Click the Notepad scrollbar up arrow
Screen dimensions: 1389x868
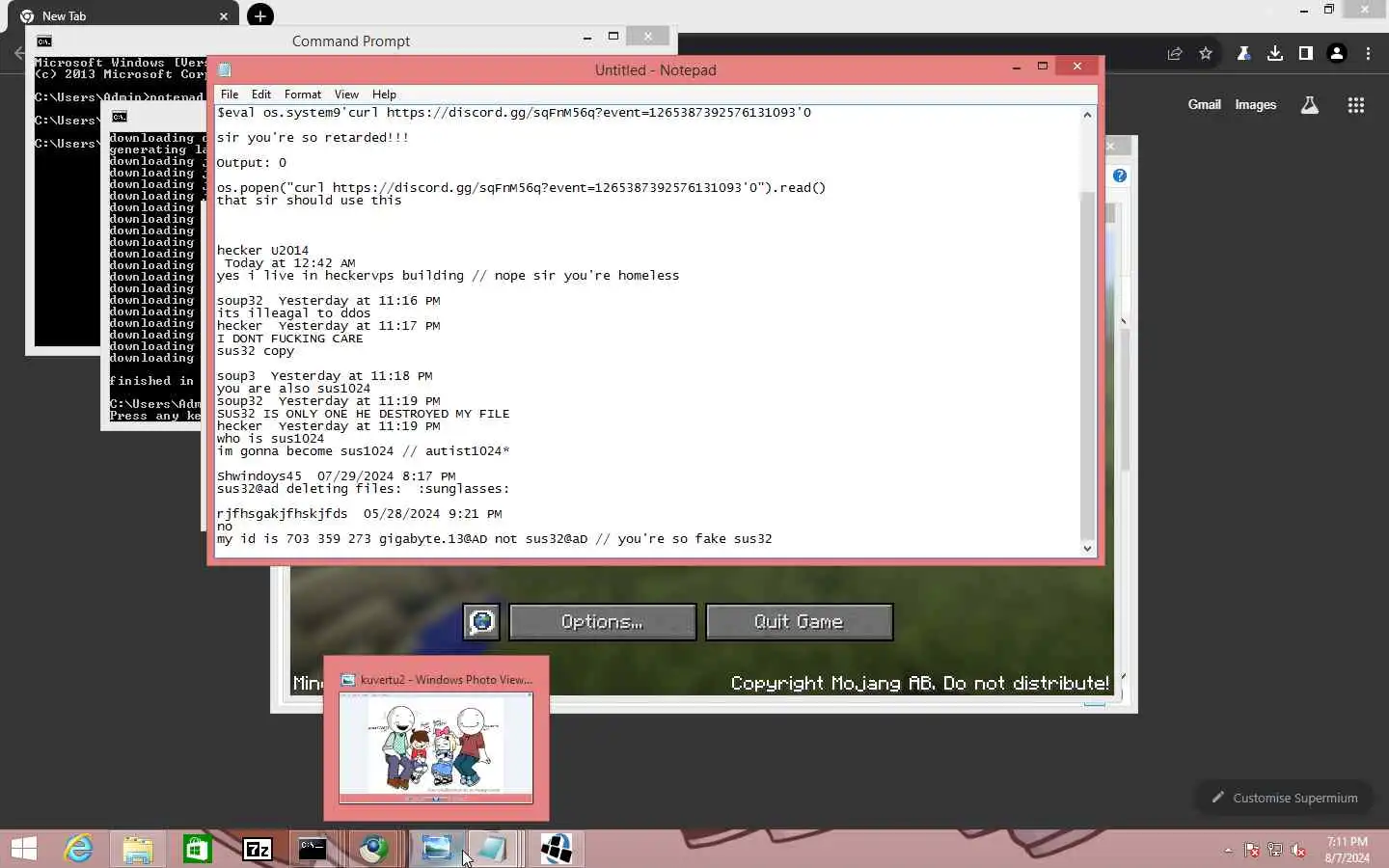1087,115
